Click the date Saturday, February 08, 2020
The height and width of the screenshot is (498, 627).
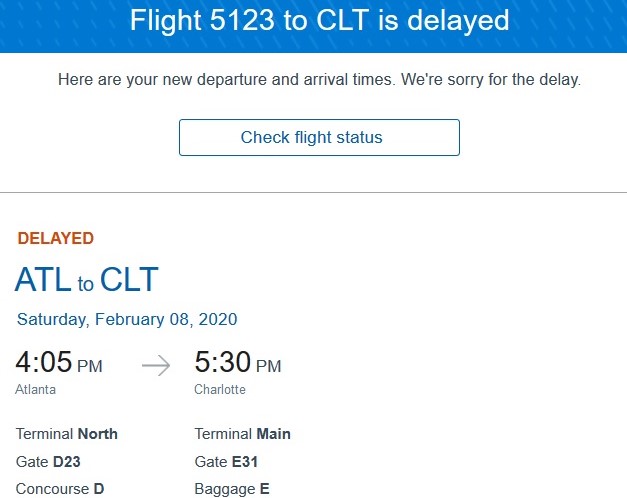[x=127, y=320]
